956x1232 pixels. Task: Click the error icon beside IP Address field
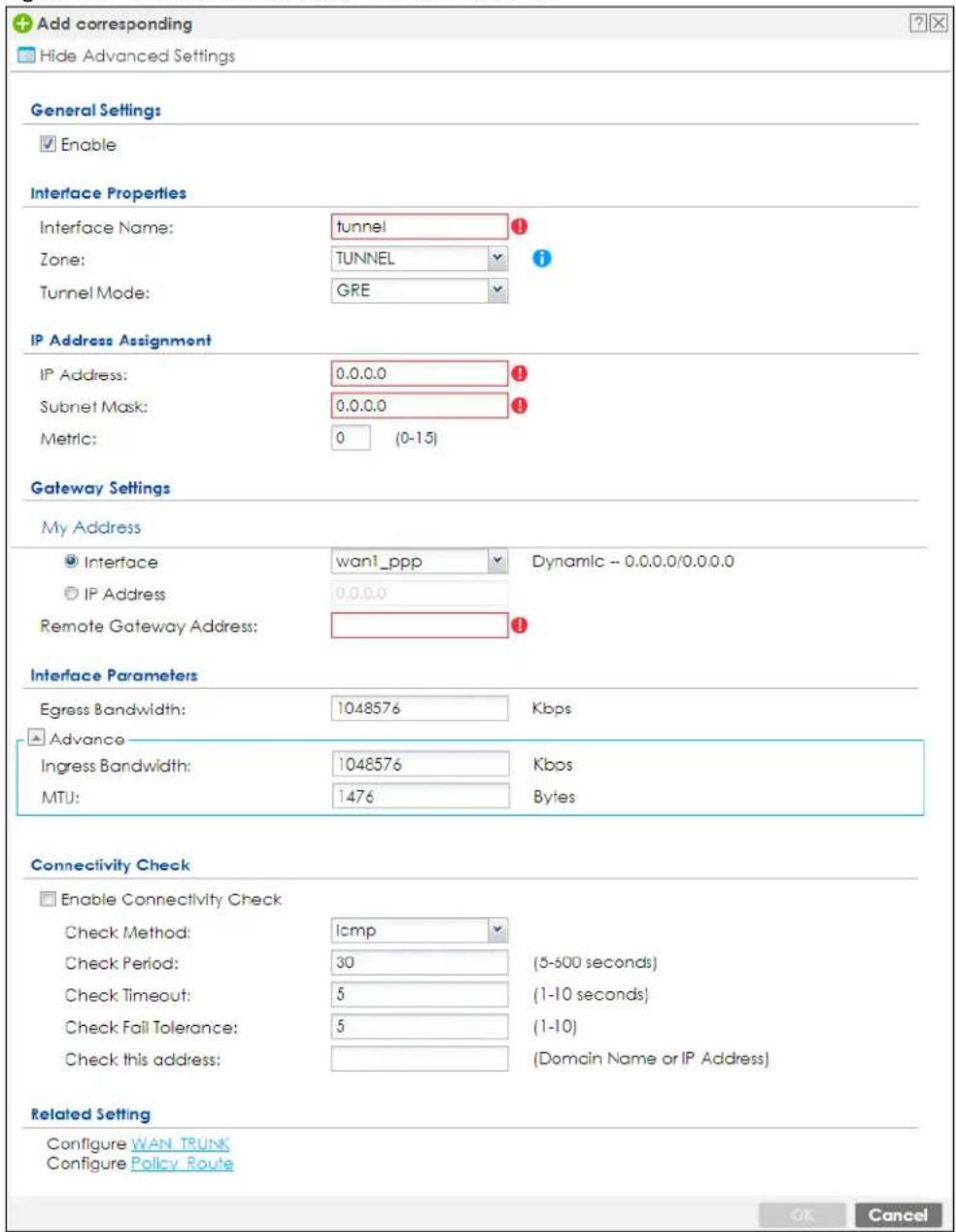(x=518, y=374)
